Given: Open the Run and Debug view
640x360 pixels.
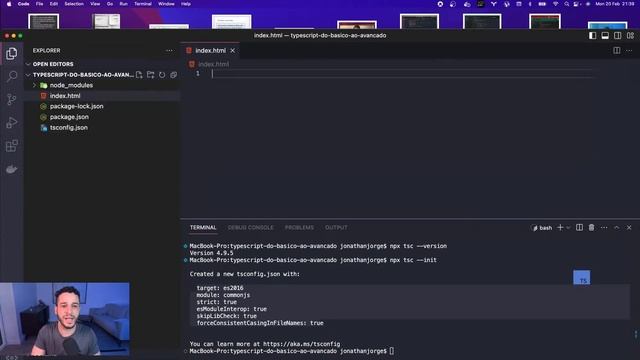Looking at the screenshot, I should pyautogui.click(x=11, y=122).
